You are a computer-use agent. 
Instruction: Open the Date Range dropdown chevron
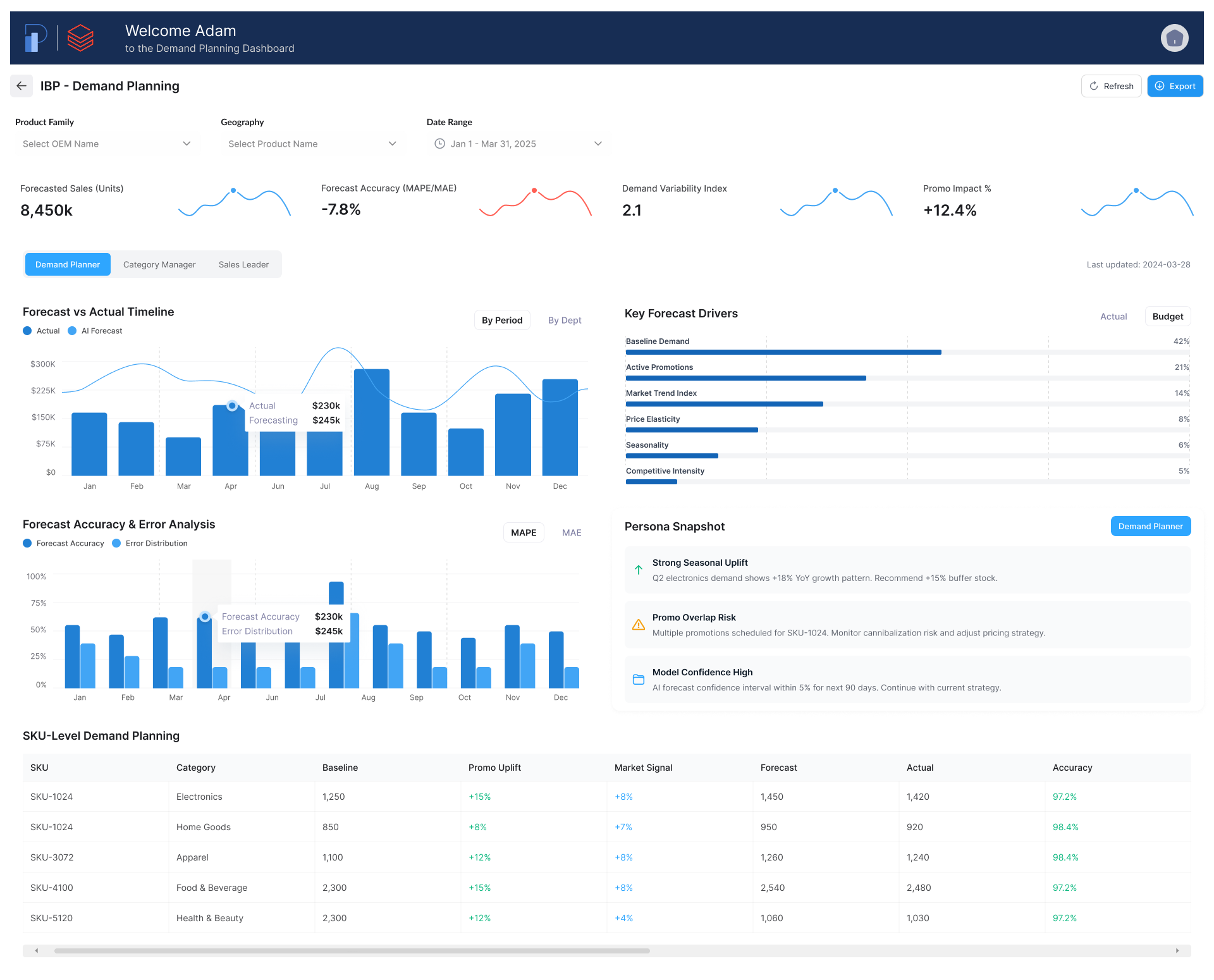click(598, 144)
